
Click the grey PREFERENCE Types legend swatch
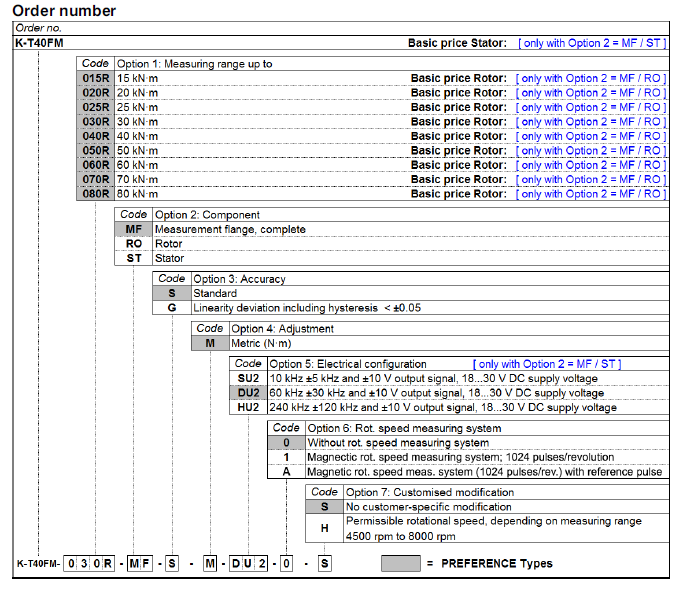pyautogui.click(x=400, y=564)
